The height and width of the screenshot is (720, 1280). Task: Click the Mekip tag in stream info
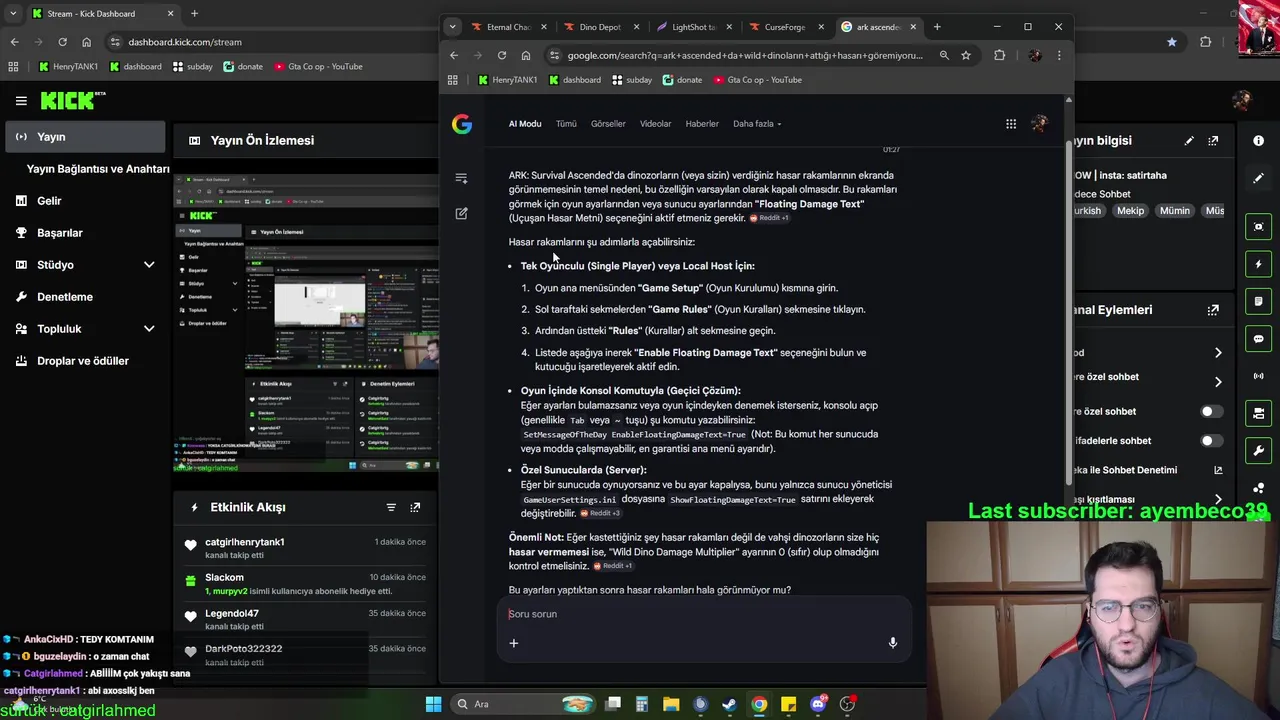[1130, 211]
